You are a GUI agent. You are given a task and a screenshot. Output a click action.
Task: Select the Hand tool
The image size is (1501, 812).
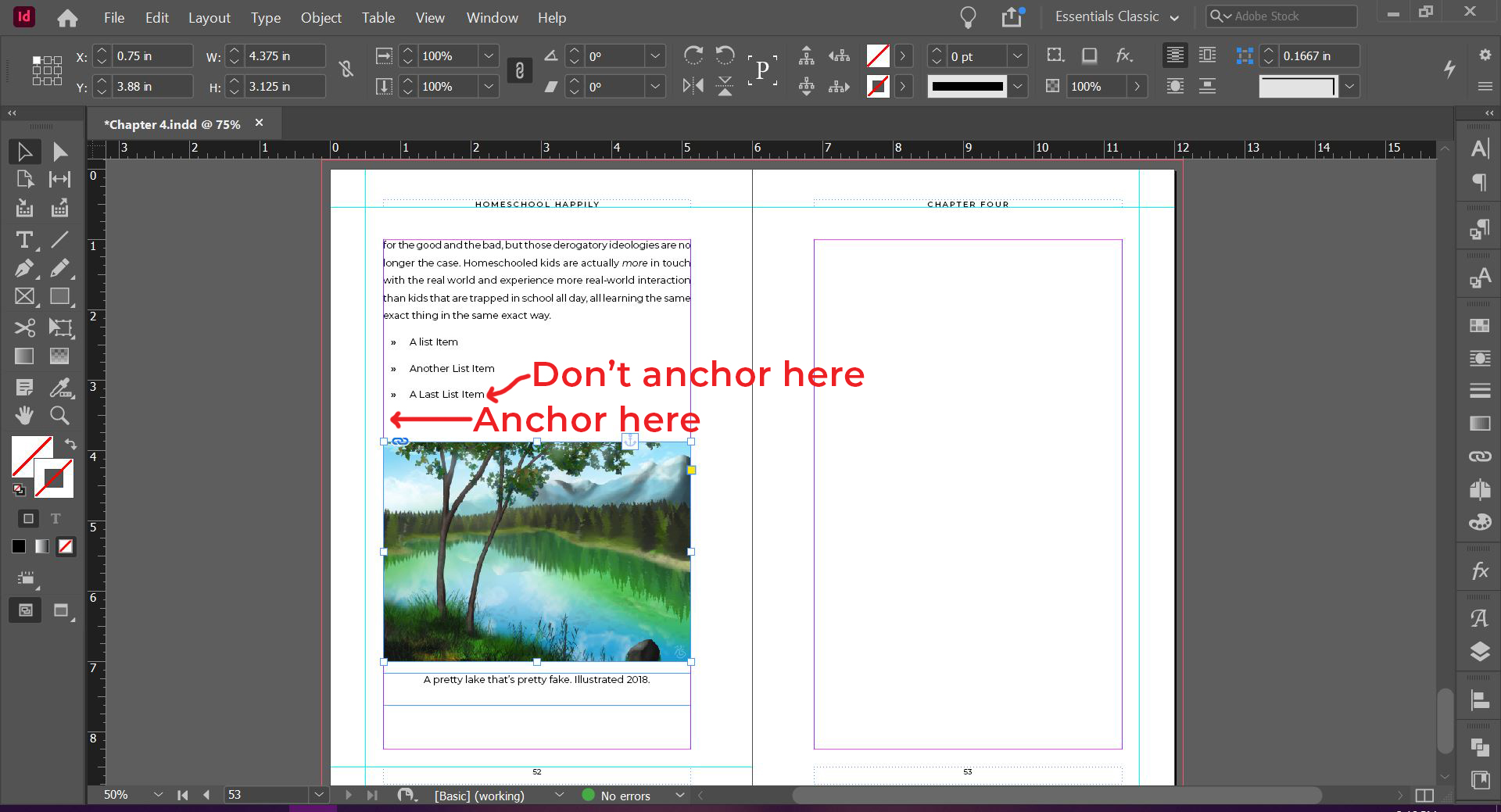23,415
